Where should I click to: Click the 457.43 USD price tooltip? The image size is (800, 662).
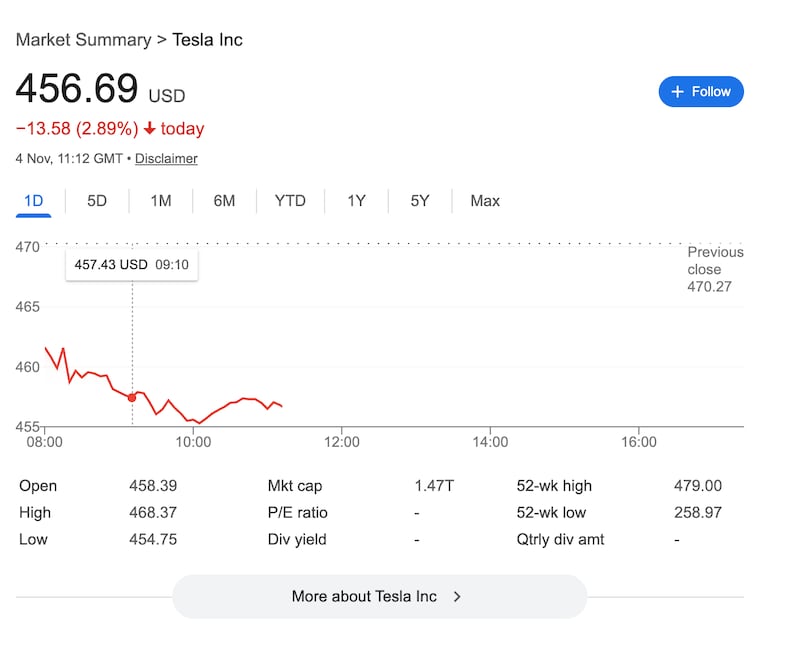coord(131,265)
